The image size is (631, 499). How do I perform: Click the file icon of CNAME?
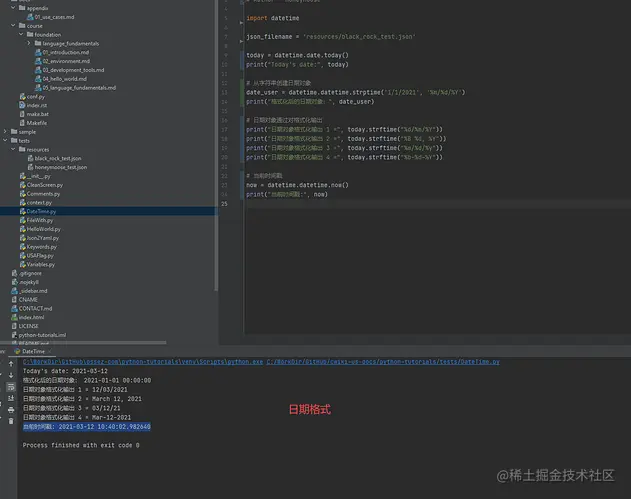click(14, 300)
